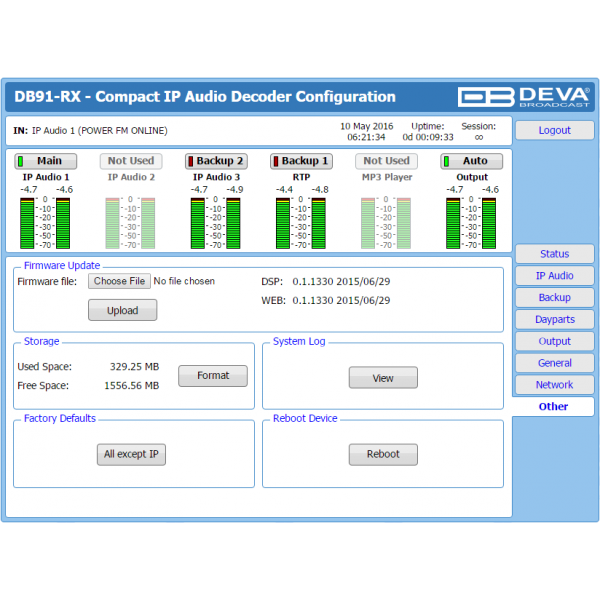Click the WEB version '0.1.1330 2015/06/29'
This screenshot has height=600, width=600.
click(341, 300)
